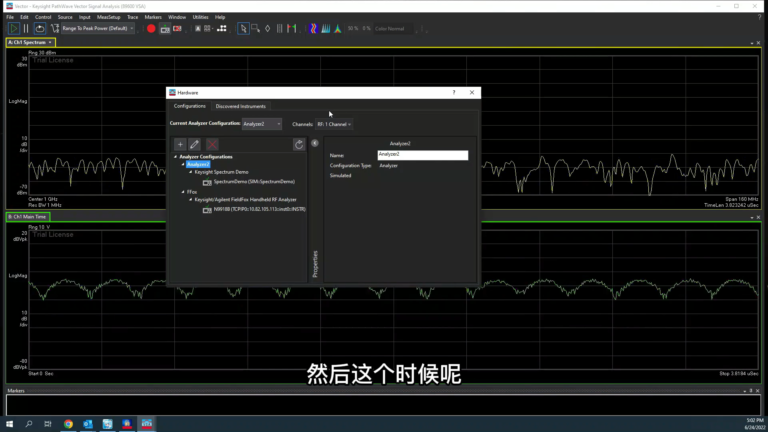Open the Window menu

(177, 17)
